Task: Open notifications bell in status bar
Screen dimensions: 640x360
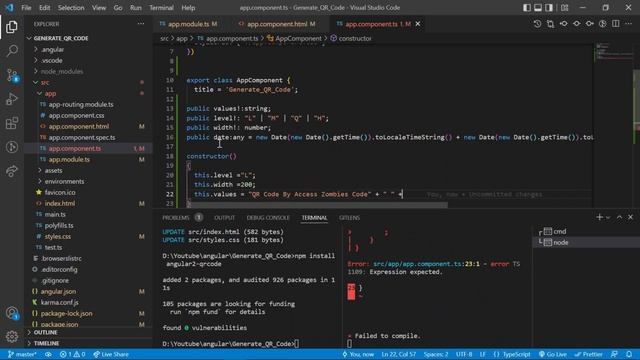Action: pos(629,354)
